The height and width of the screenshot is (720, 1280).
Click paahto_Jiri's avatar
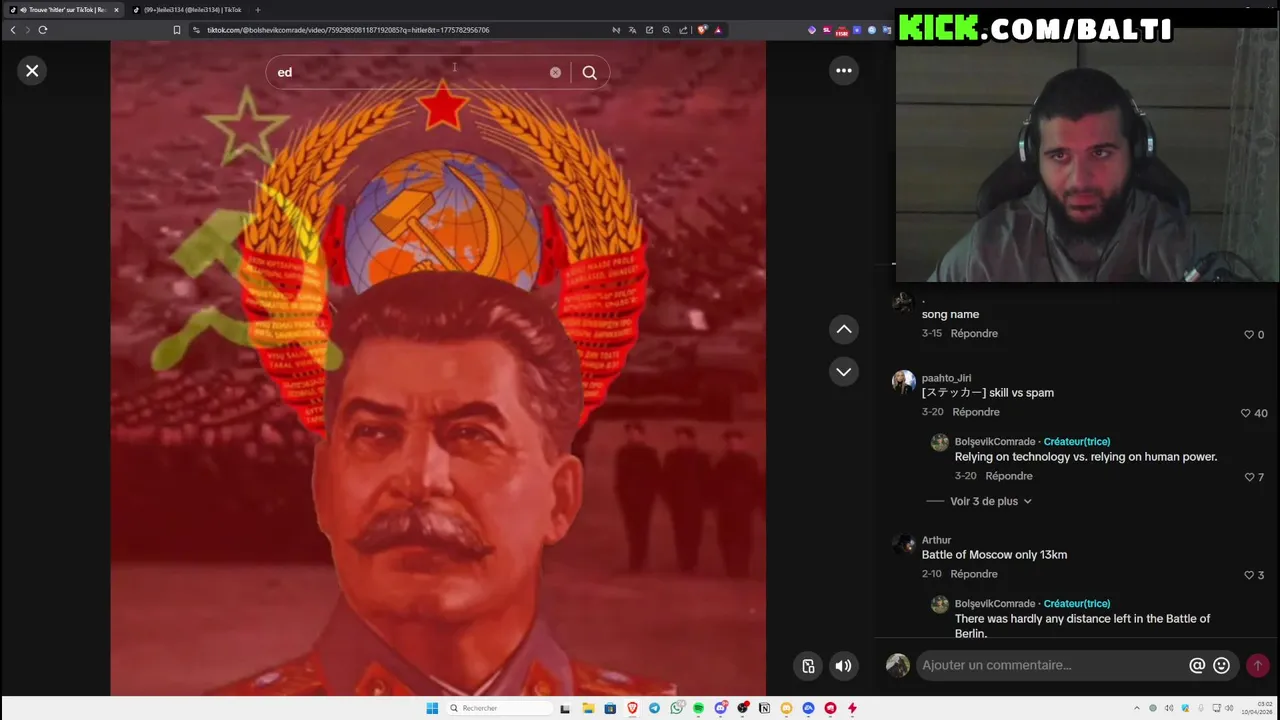[903, 382]
